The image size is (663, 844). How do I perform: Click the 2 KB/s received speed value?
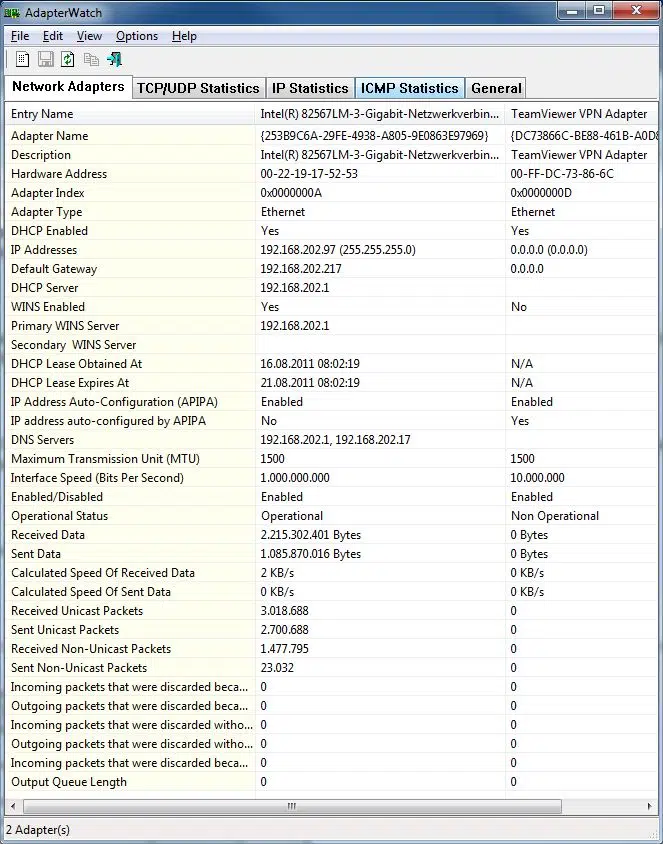pos(277,573)
